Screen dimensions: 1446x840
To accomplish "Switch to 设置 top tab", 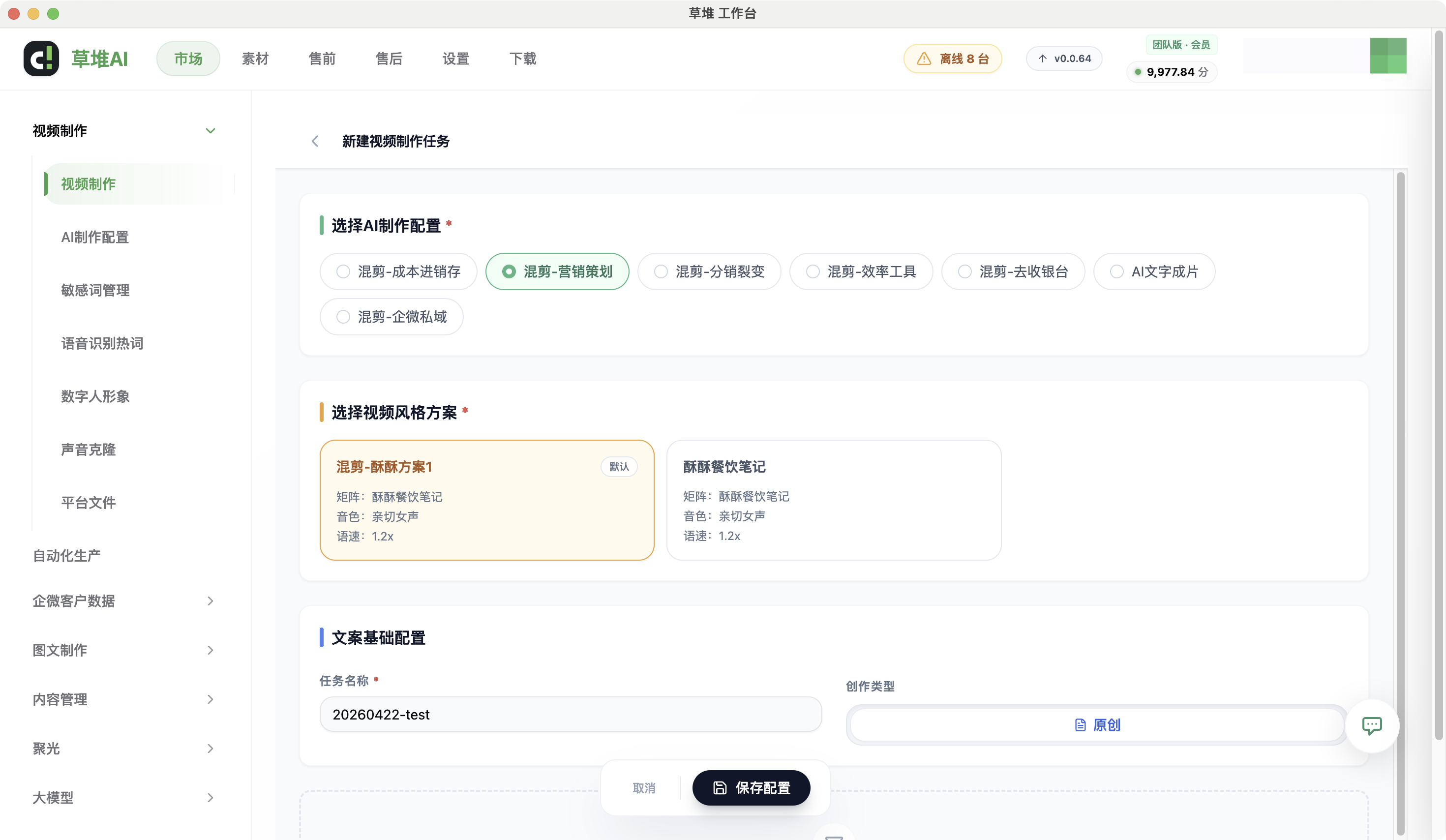I will click(x=455, y=59).
